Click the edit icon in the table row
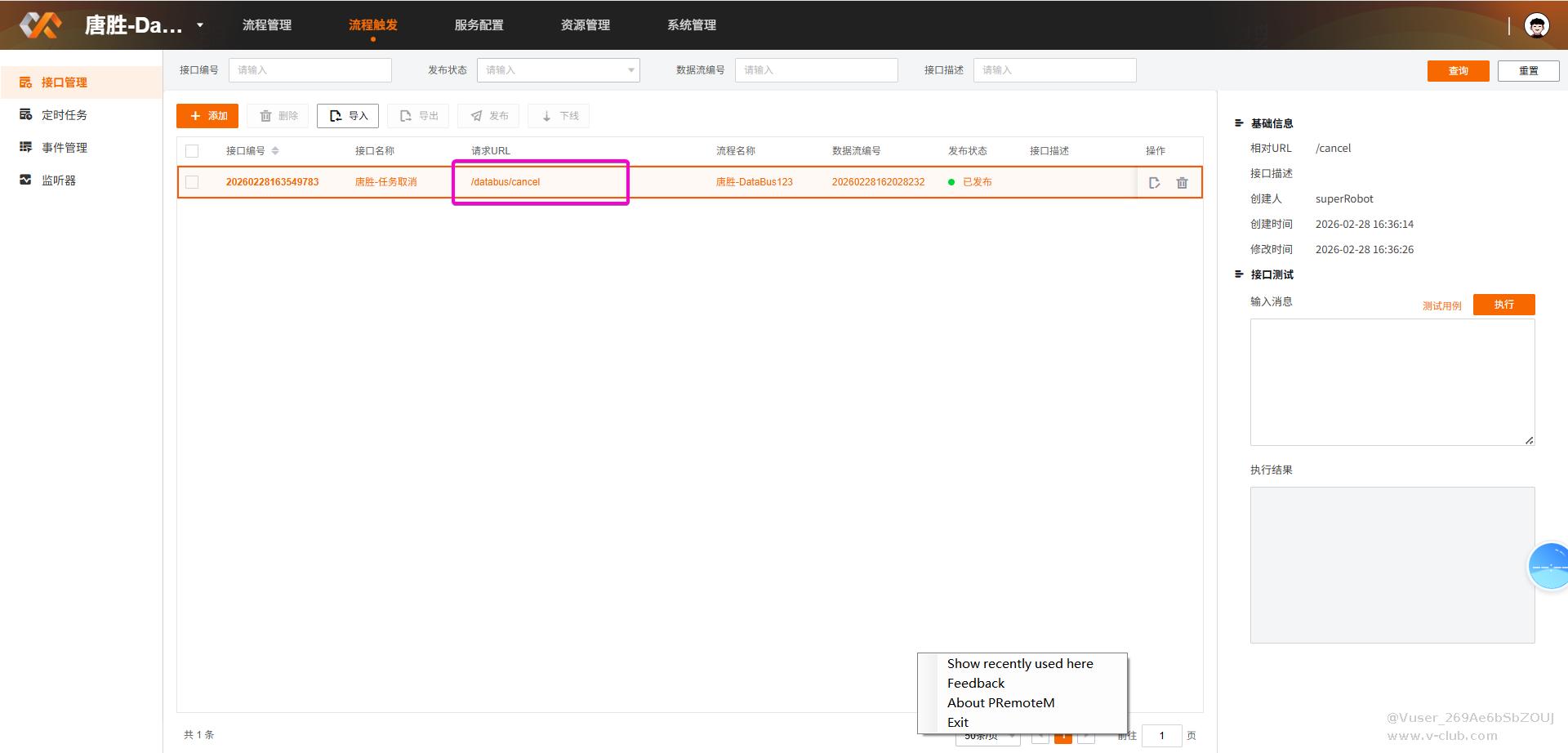The image size is (1568, 753). pyautogui.click(x=1154, y=183)
